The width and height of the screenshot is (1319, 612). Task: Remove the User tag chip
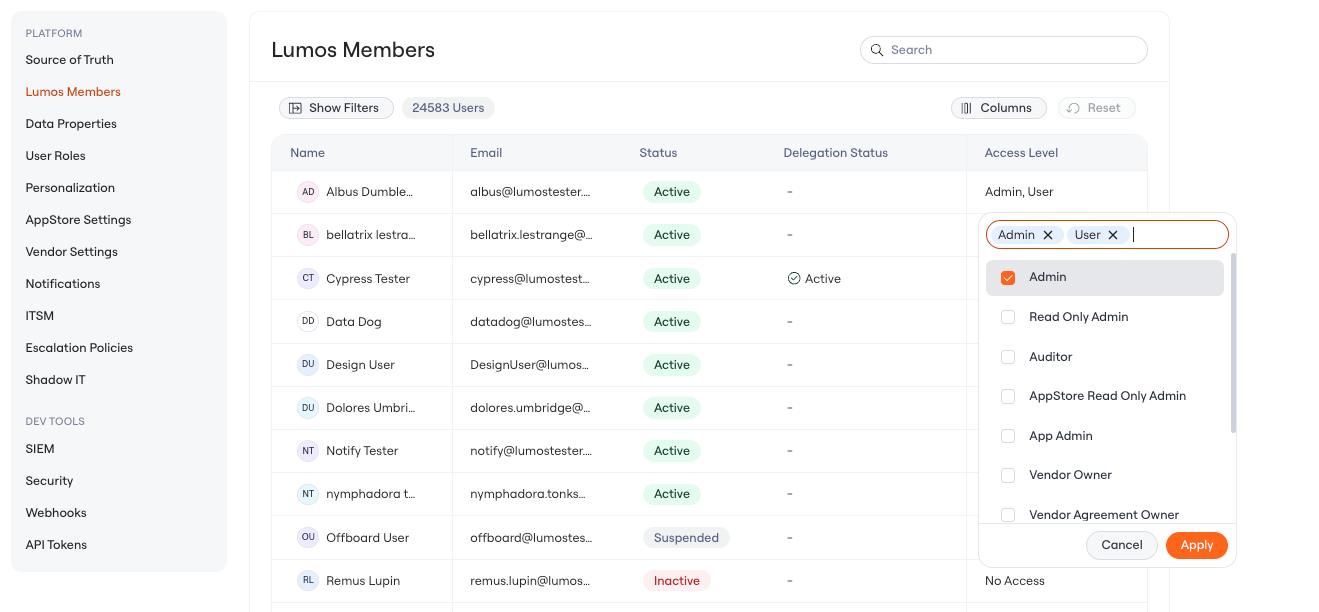(x=1113, y=235)
